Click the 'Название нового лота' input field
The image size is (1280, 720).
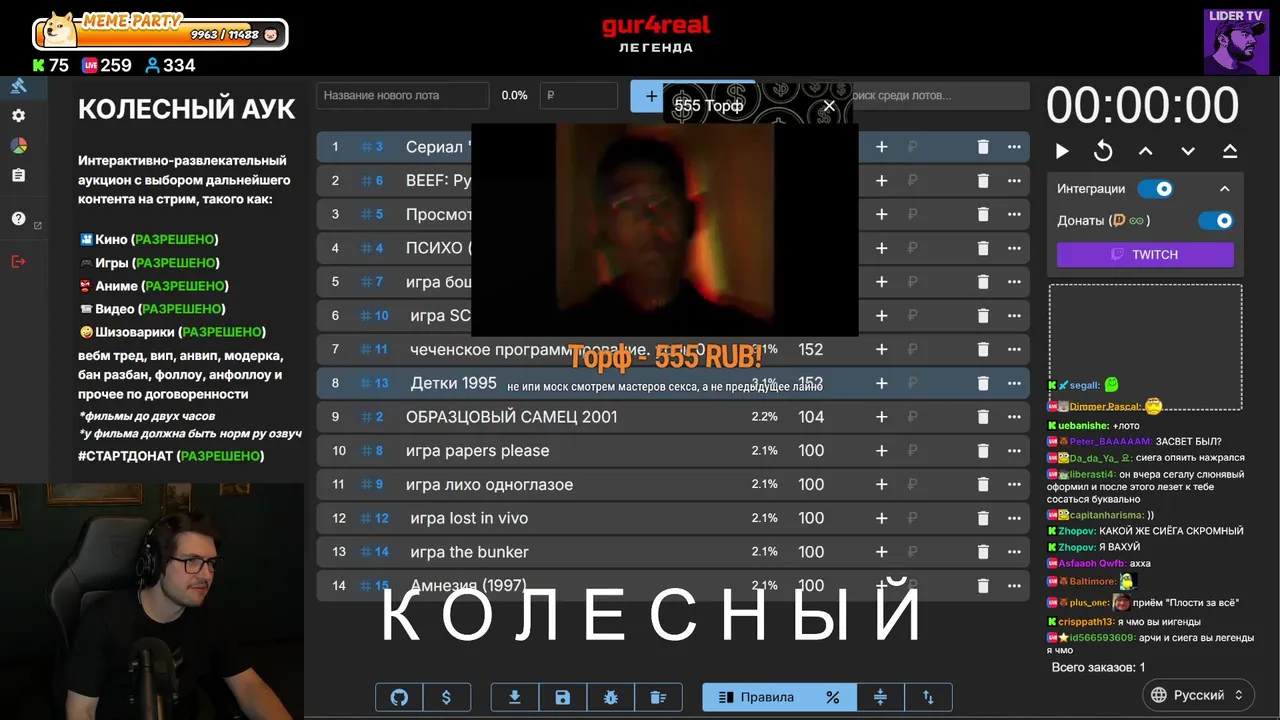[x=403, y=96]
